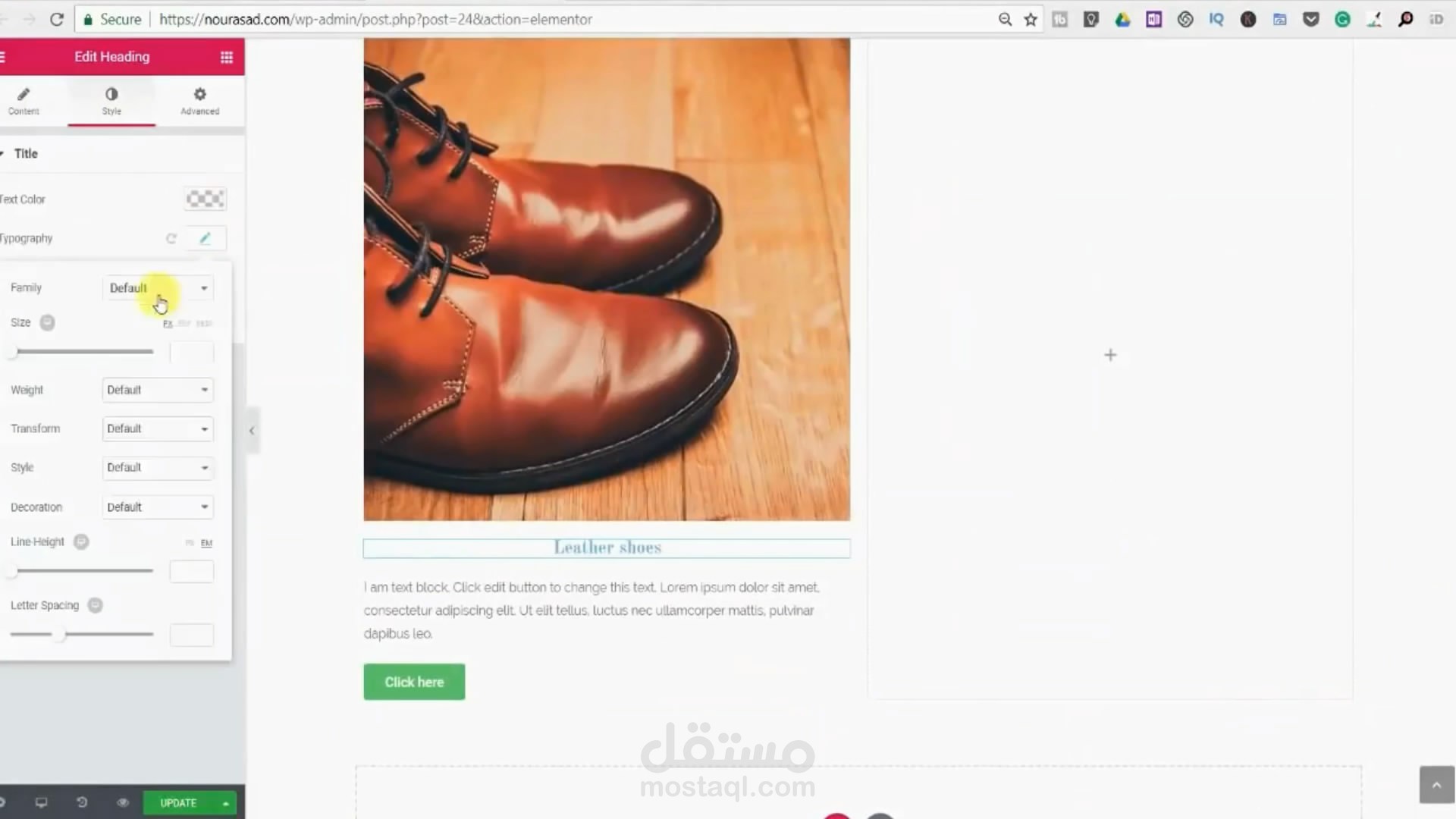Open responsive mode via monitor icon

click(42, 802)
